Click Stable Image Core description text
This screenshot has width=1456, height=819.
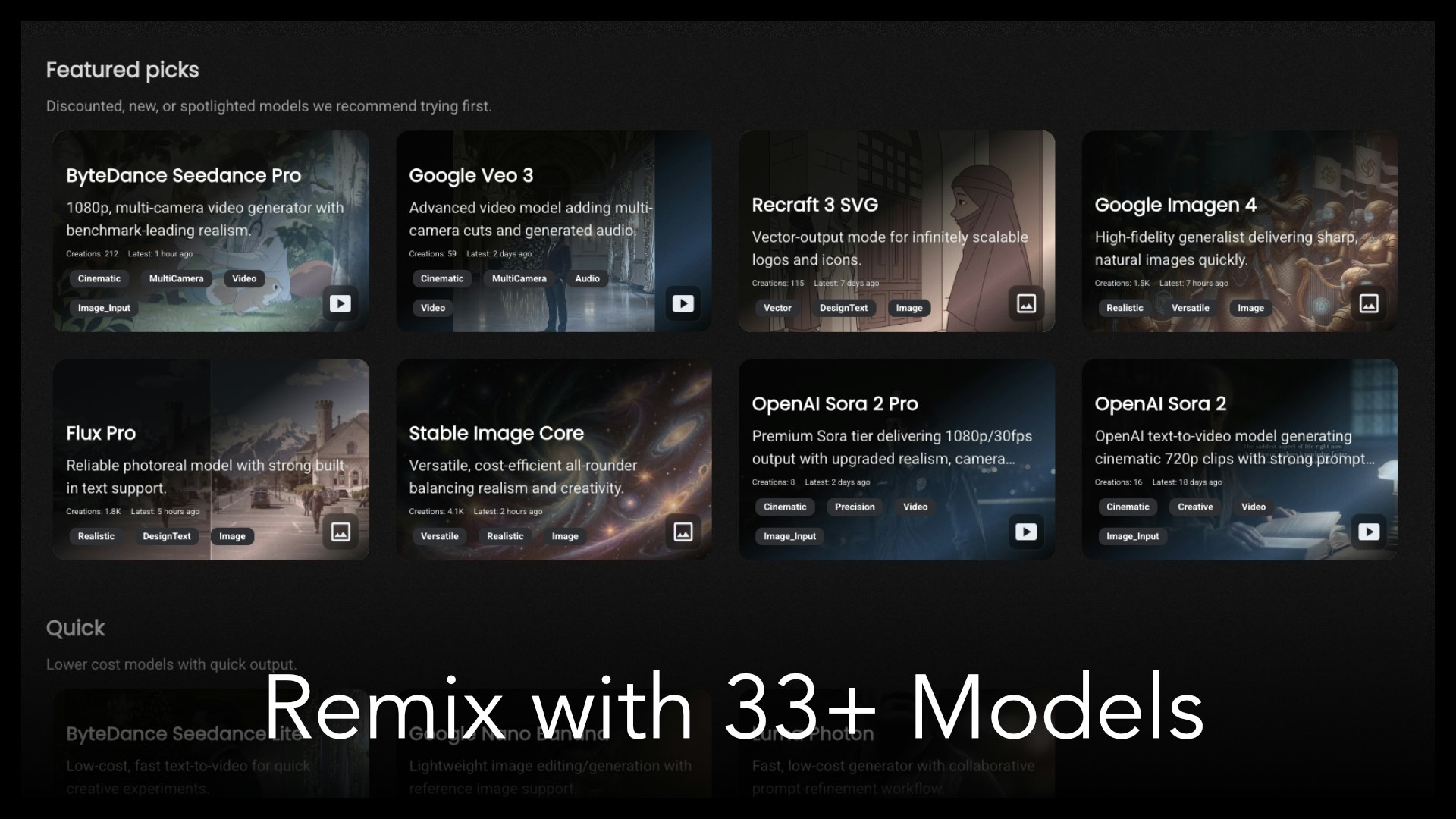tap(523, 477)
